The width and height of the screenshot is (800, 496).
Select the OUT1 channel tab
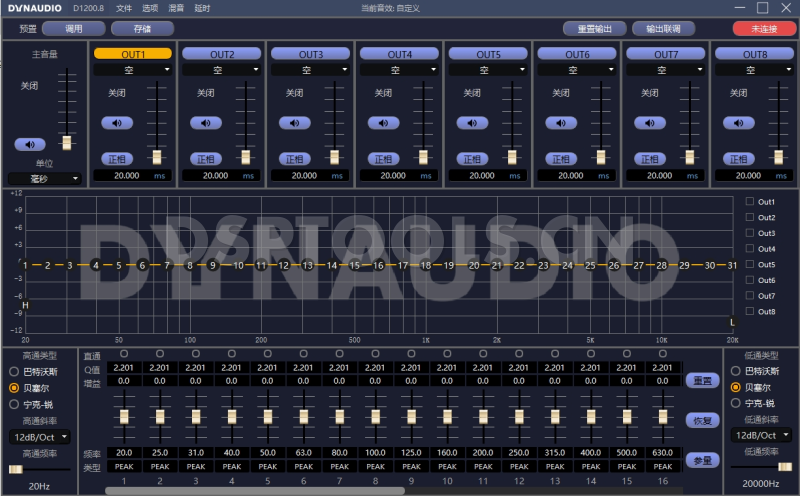tap(133, 54)
